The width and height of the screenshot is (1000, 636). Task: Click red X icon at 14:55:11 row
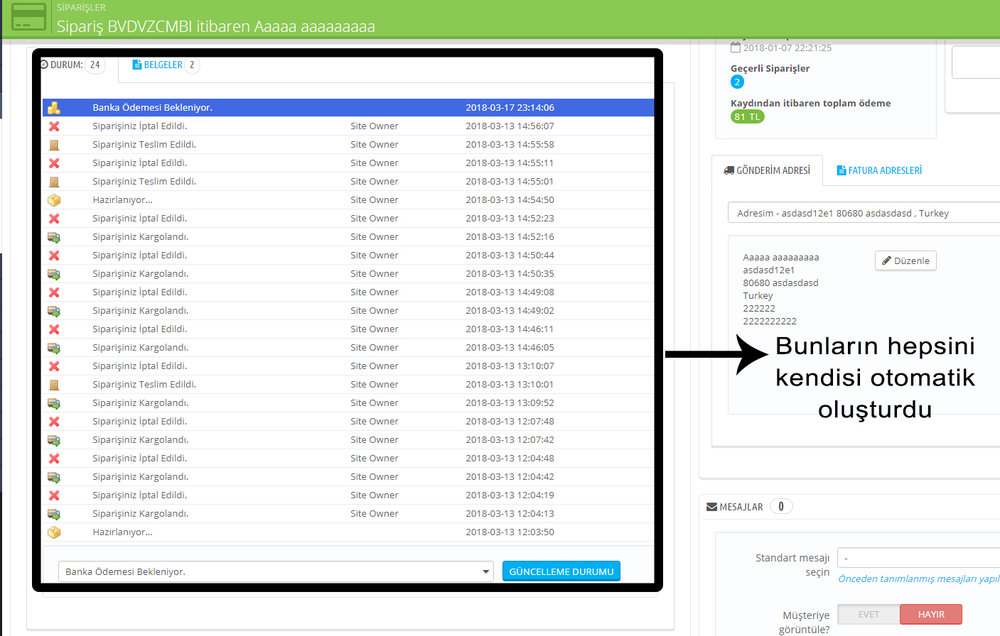coord(54,163)
